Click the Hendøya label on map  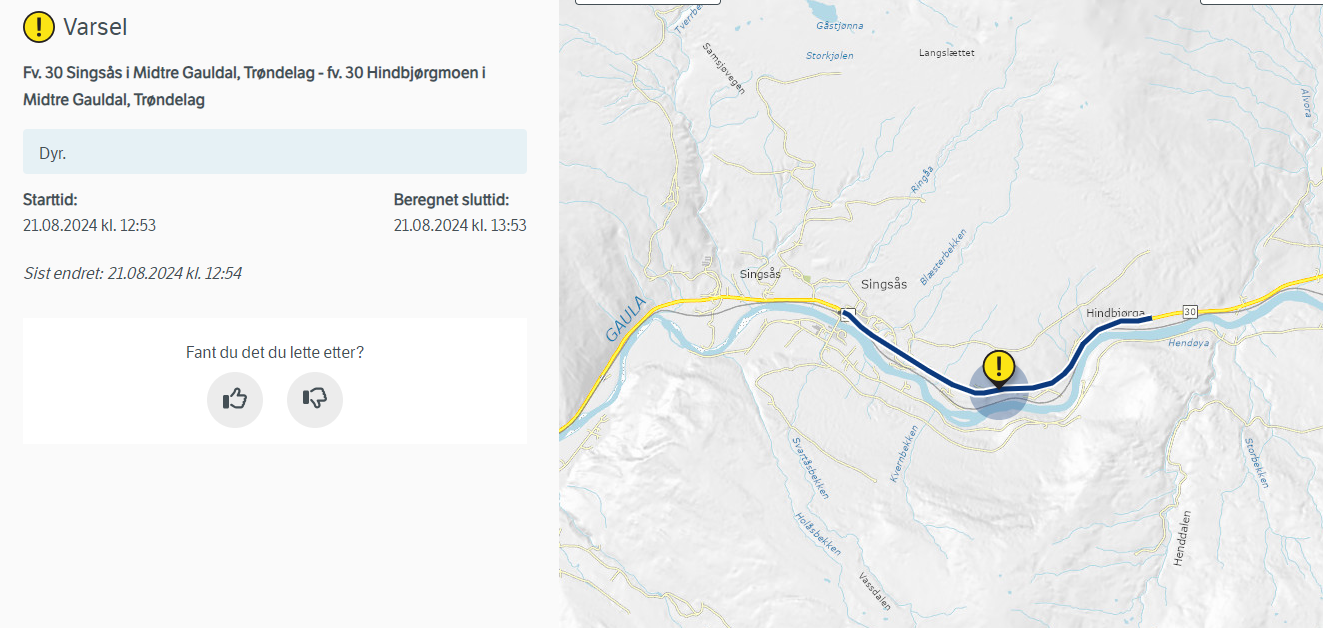pyautogui.click(x=1188, y=342)
